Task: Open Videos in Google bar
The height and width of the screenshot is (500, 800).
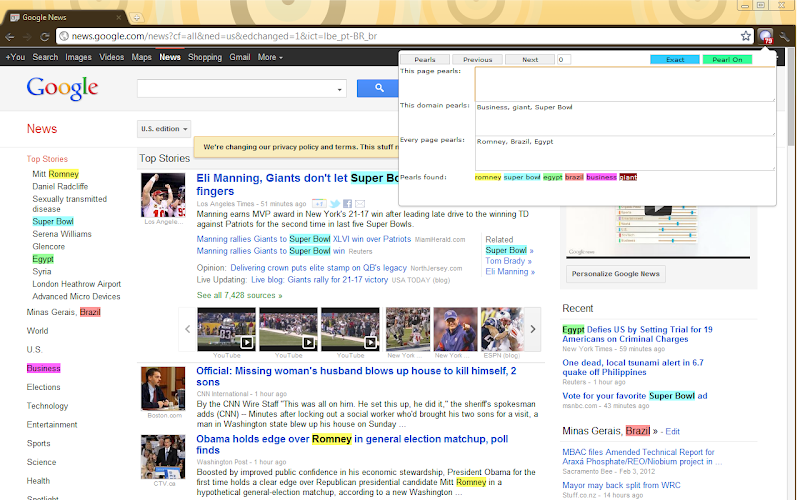Action: pyautogui.click(x=112, y=57)
